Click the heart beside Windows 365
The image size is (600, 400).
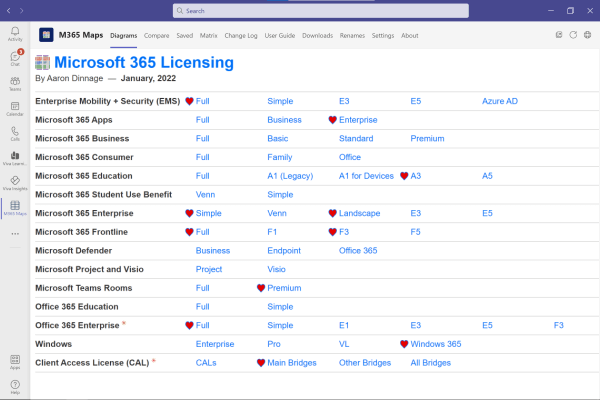404,344
